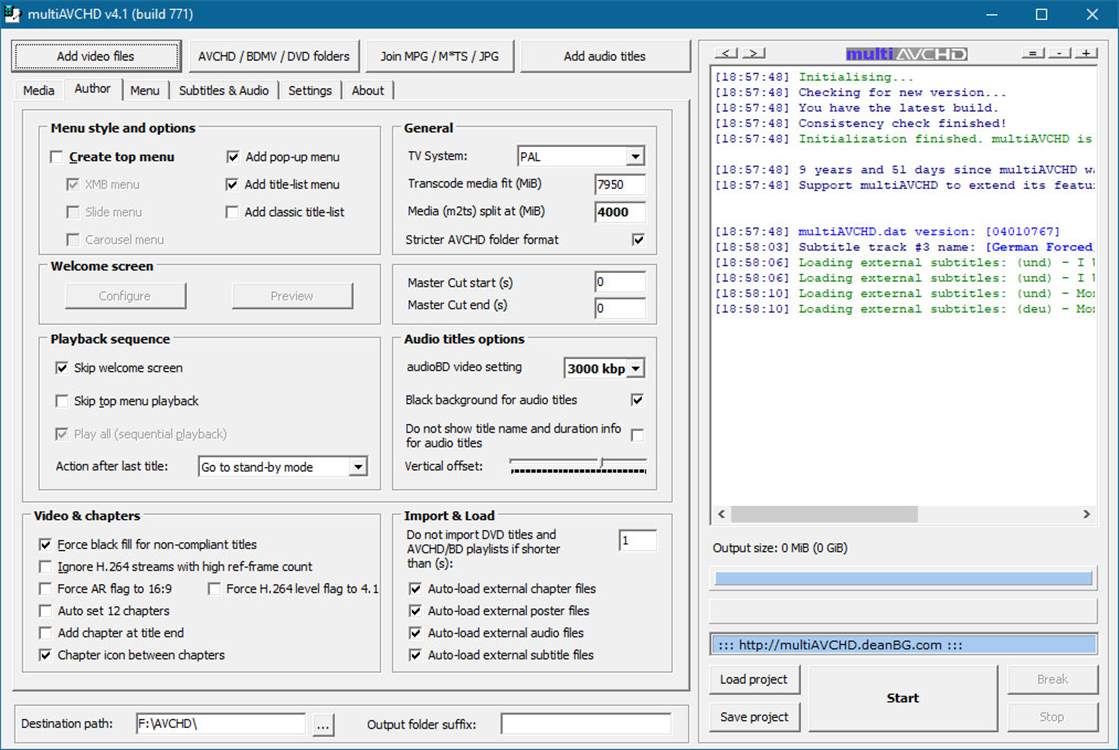Viewport: 1119px width, 750px height.
Task: Toggle Stricter AVCHD folder format checkbox
Action: [638, 240]
